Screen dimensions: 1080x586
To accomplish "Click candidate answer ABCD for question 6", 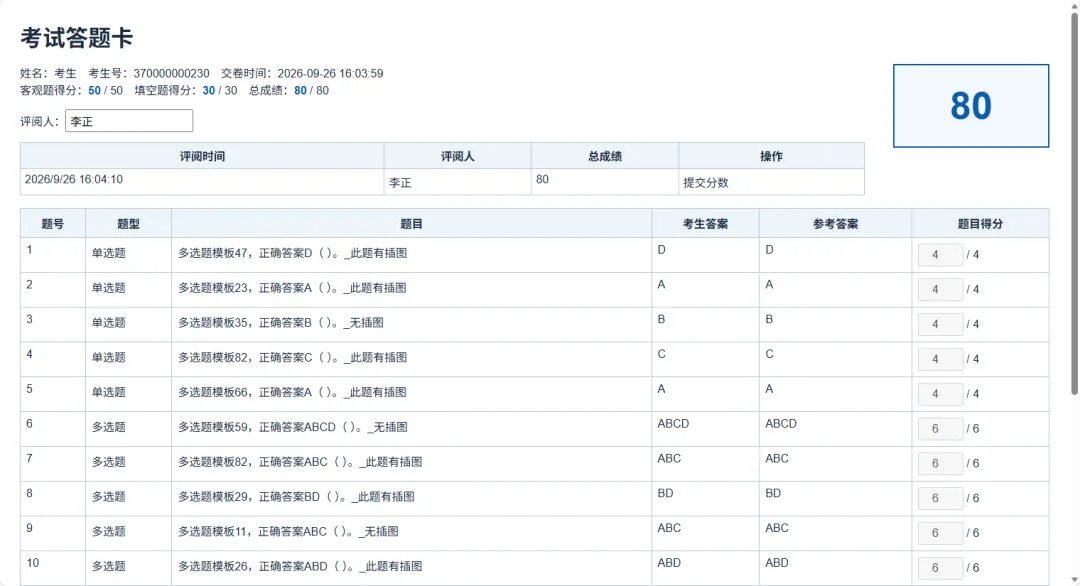I will [x=673, y=424].
